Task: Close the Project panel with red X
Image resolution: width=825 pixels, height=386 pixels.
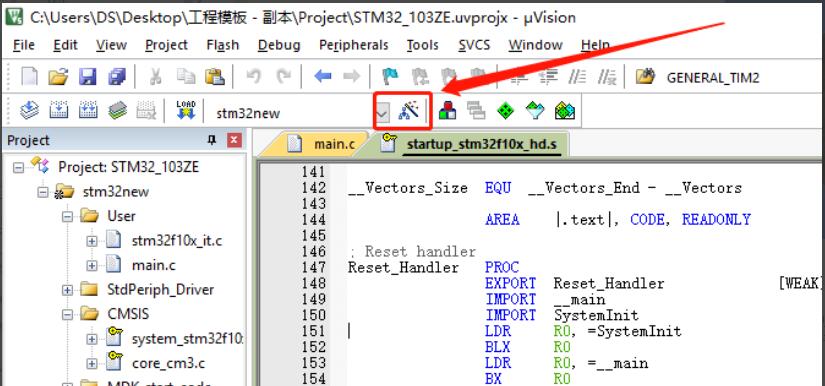Action: (x=234, y=140)
